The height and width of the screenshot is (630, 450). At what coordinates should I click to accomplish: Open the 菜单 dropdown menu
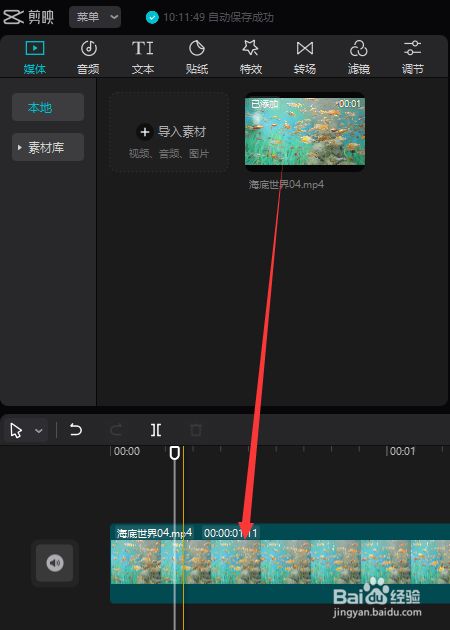pyautogui.click(x=95, y=17)
